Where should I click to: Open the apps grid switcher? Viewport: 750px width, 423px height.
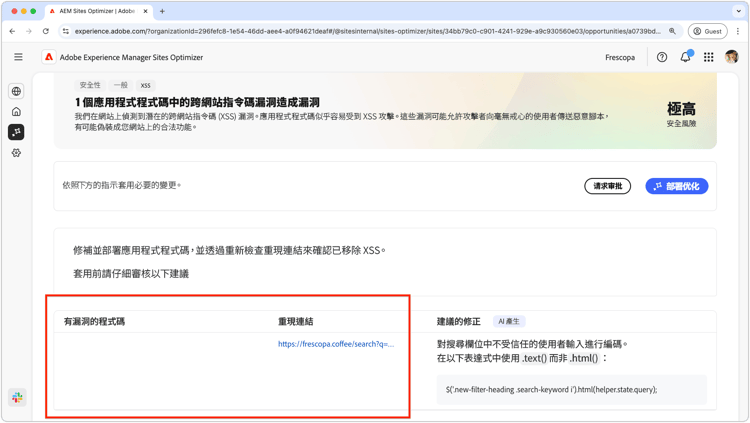point(708,57)
